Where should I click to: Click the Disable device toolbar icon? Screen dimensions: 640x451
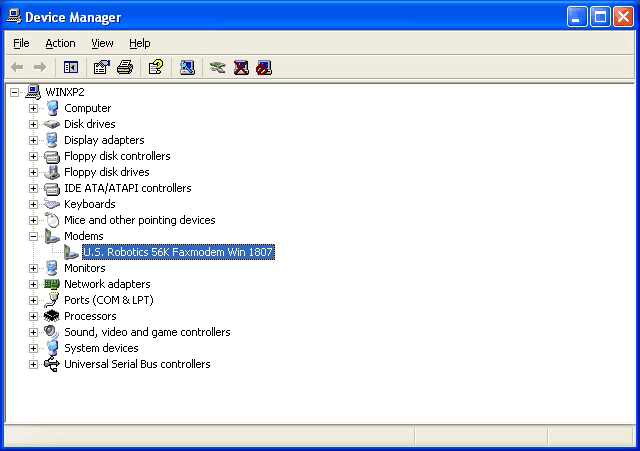pos(263,67)
